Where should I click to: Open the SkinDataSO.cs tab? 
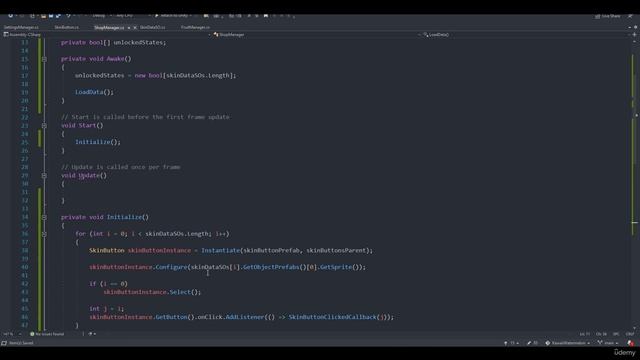tap(153, 27)
